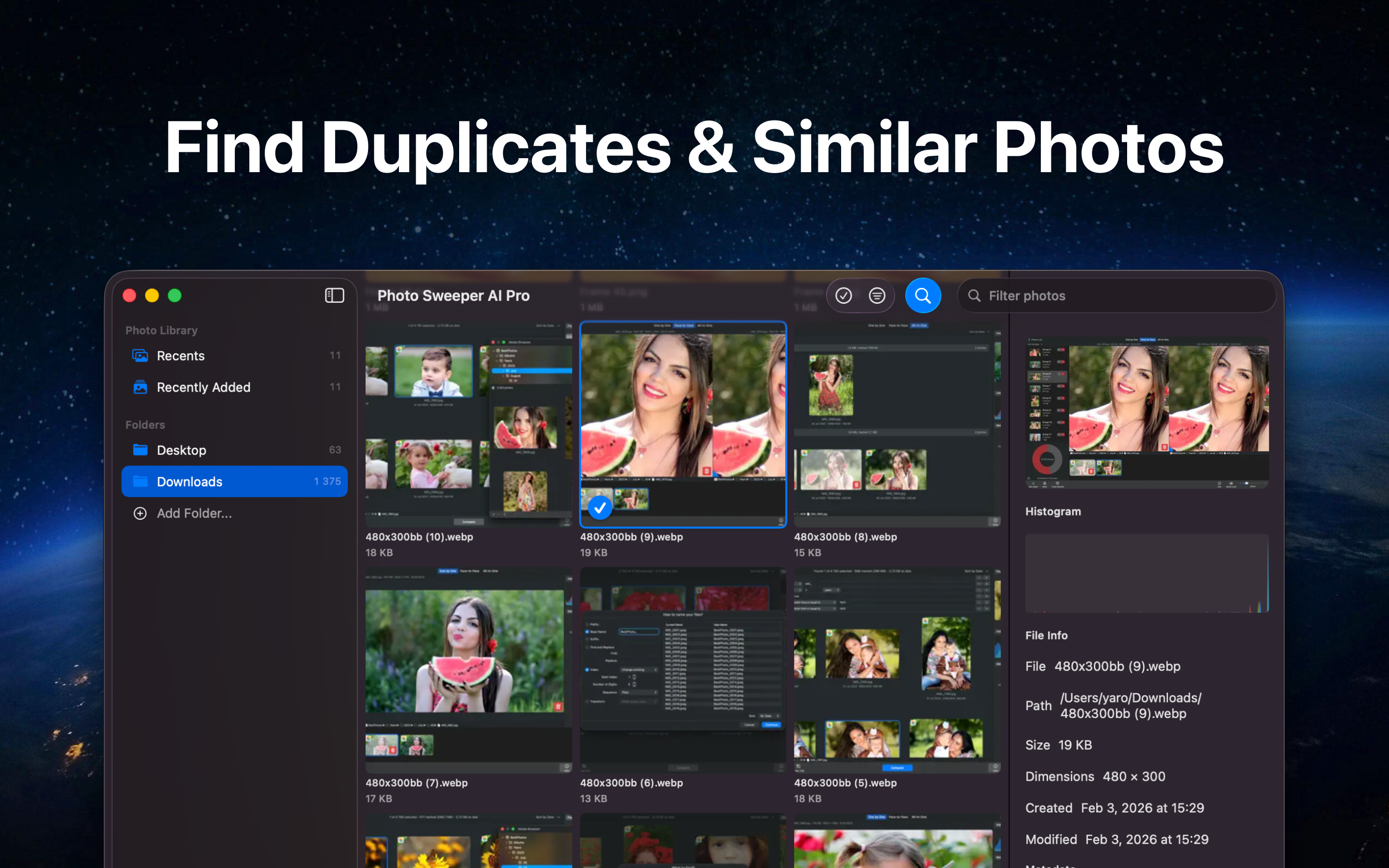Open Recents in Photo Library
This screenshot has height=868, width=1389.
pyautogui.click(x=234, y=356)
